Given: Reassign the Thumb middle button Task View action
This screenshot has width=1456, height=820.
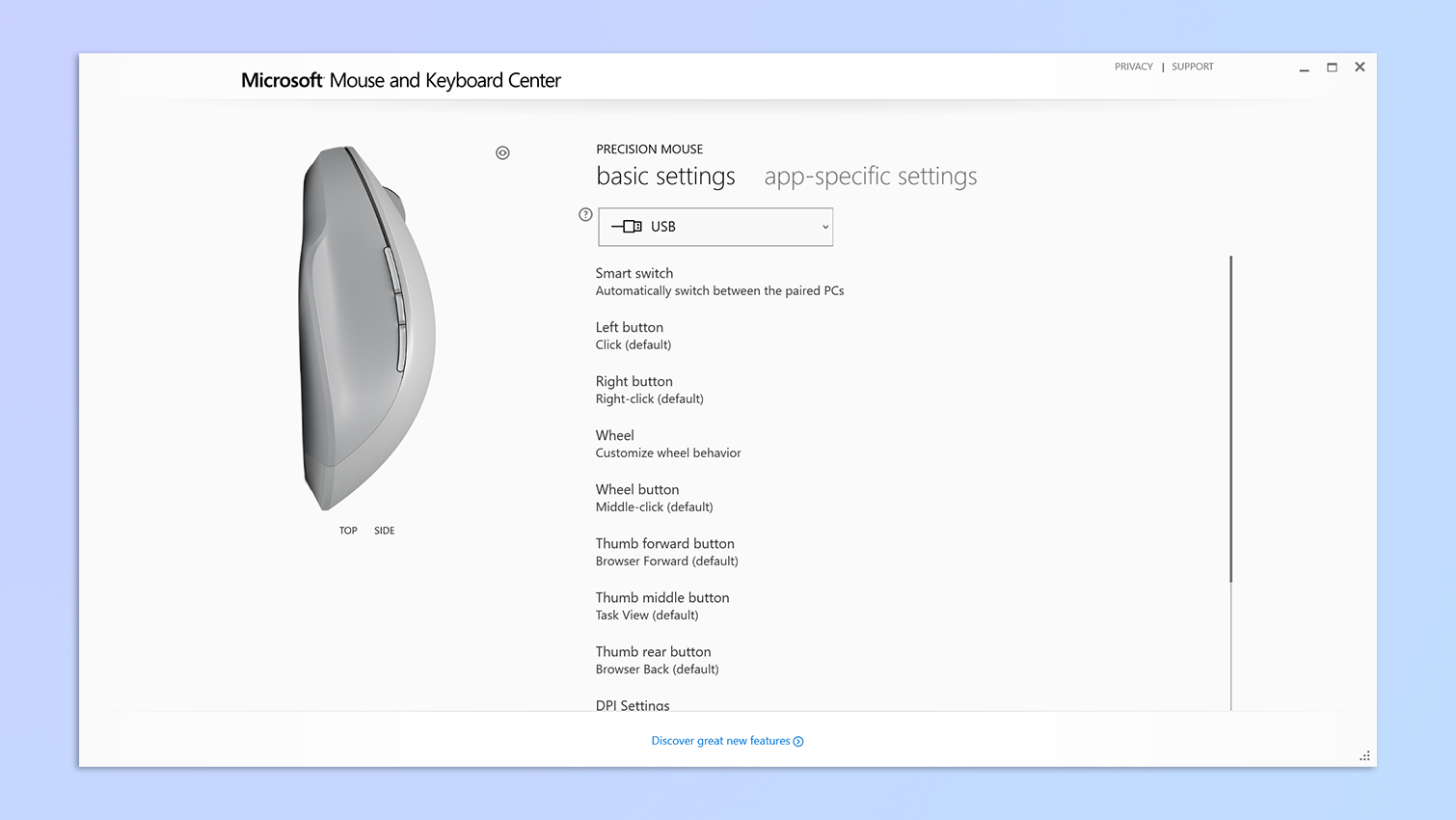Looking at the screenshot, I should (x=662, y=605).
